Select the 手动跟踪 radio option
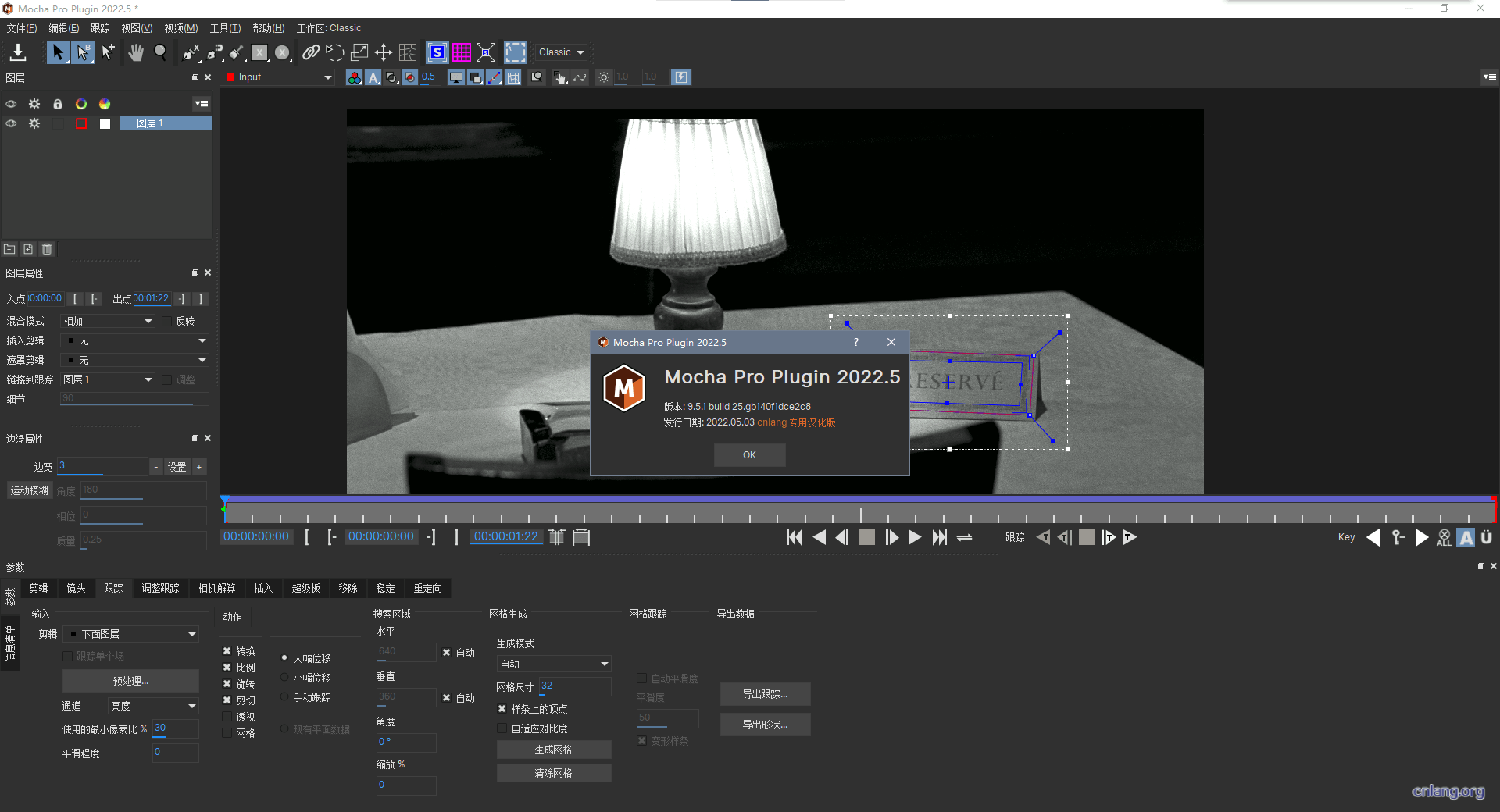 pos(284,697)
